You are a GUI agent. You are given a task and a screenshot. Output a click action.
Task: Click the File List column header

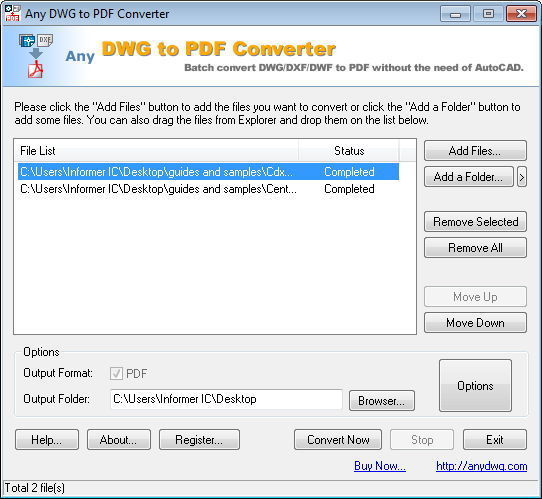coord(157,151)
